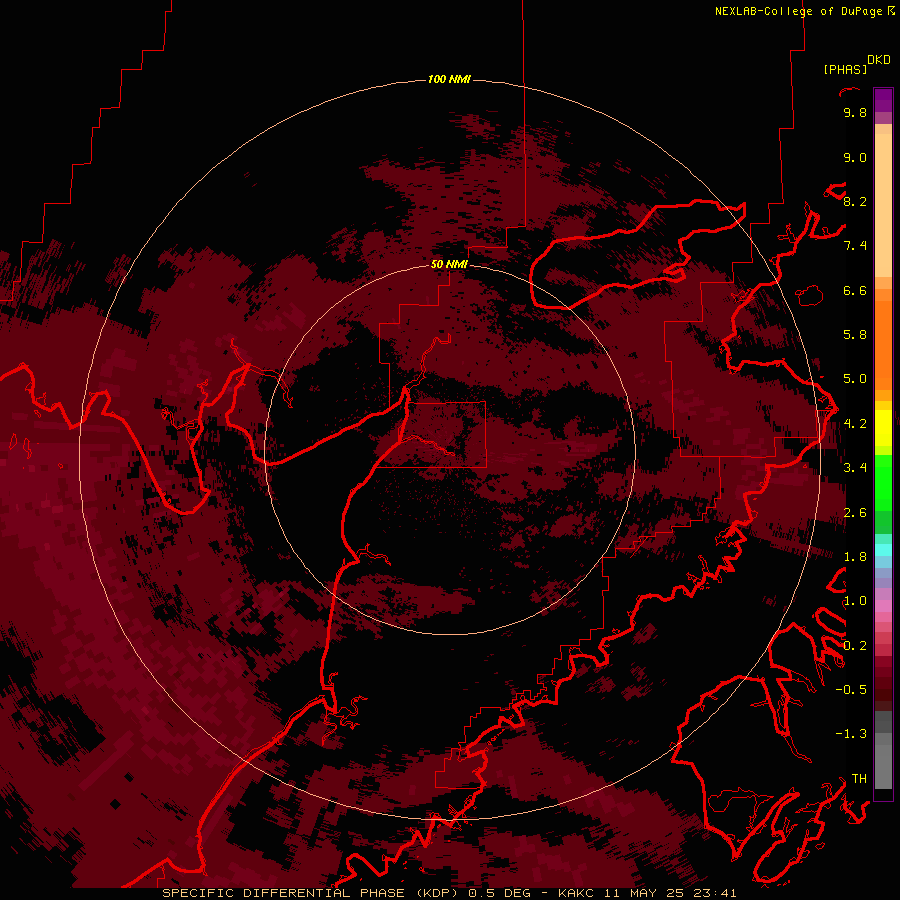The width and height of the screenshot is (900, 900).
Task: Select the 8.2 scale value
Action: [x=855, y=202]
